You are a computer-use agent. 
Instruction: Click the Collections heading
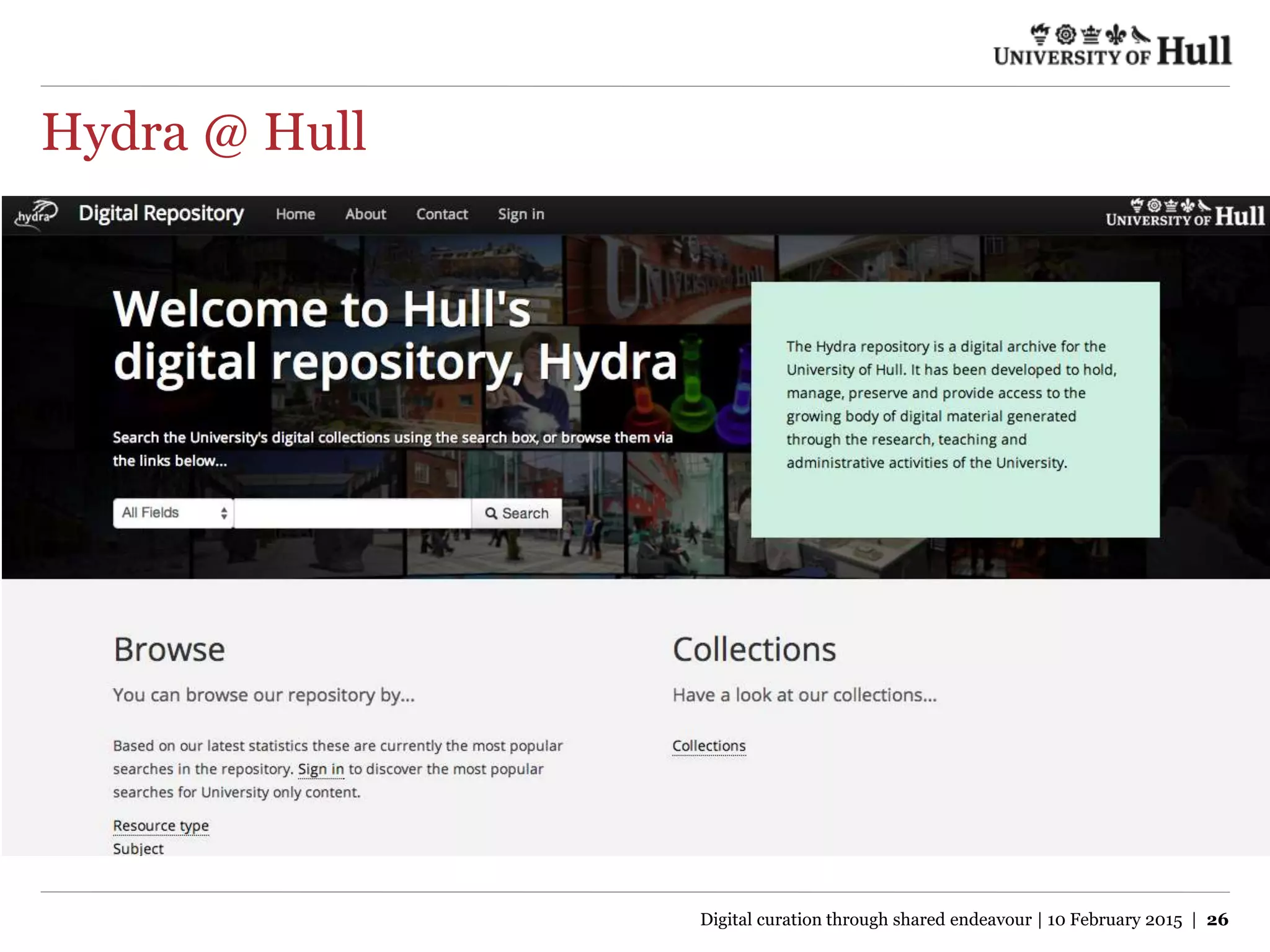coord(755,650)
